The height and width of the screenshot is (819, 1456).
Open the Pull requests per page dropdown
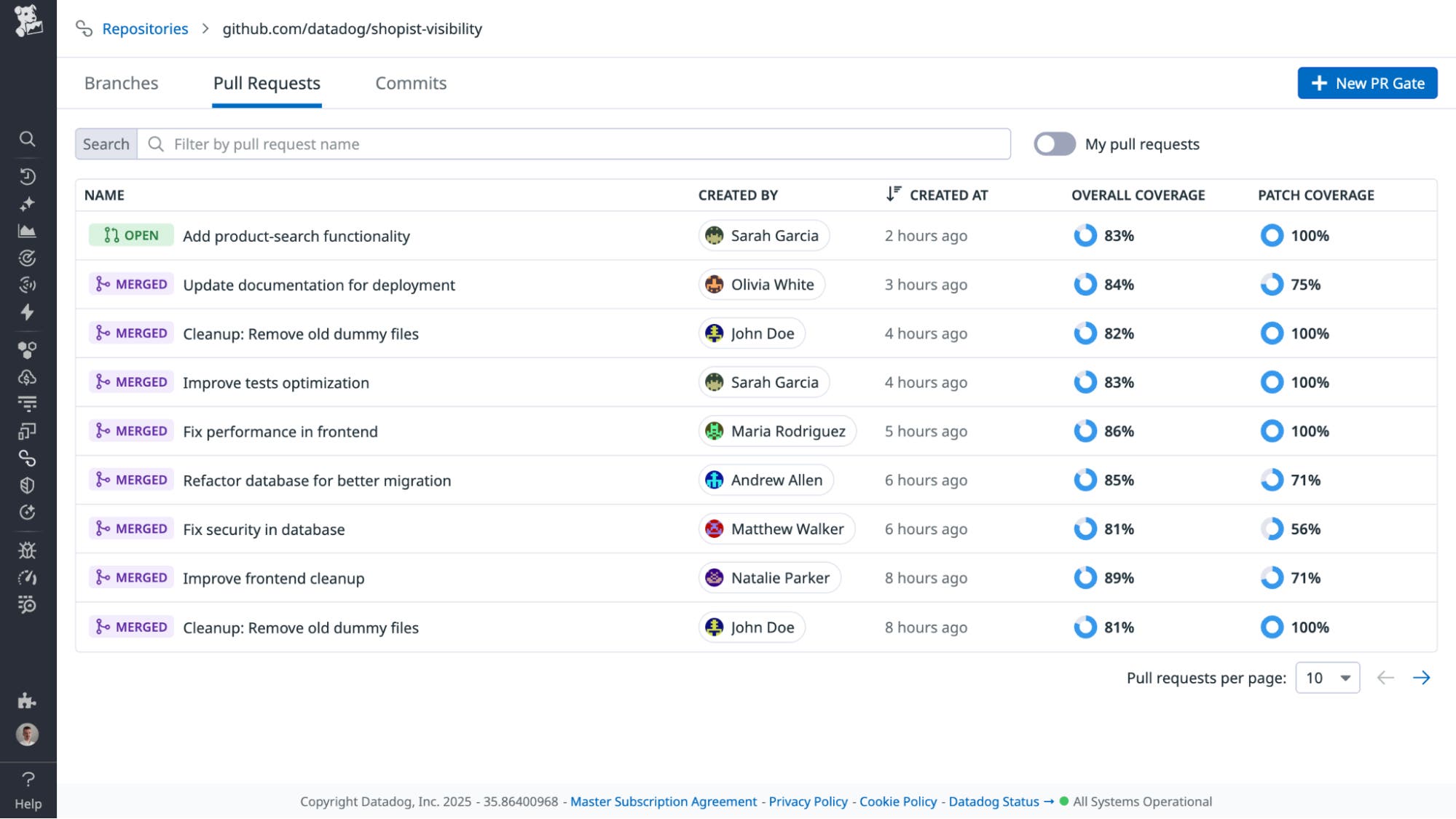click(1327, 677)
